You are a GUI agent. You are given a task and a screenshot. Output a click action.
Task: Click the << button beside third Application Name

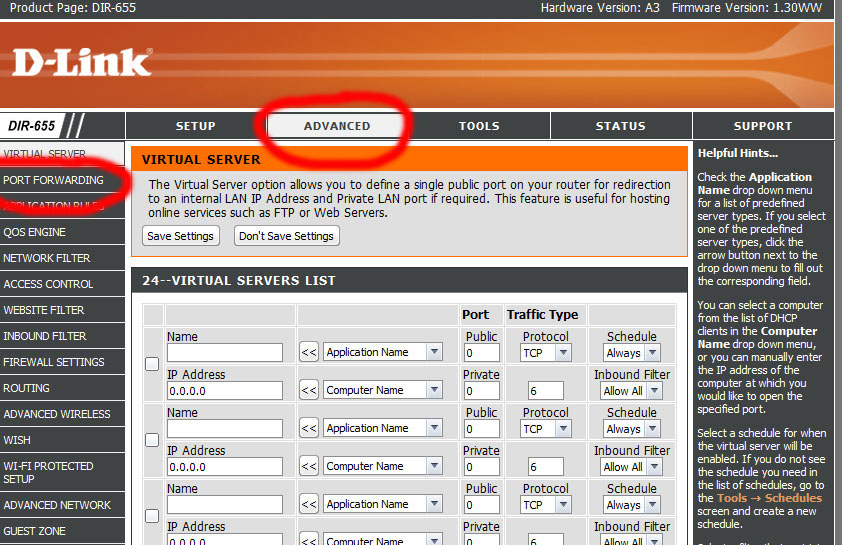coord(309,505)
